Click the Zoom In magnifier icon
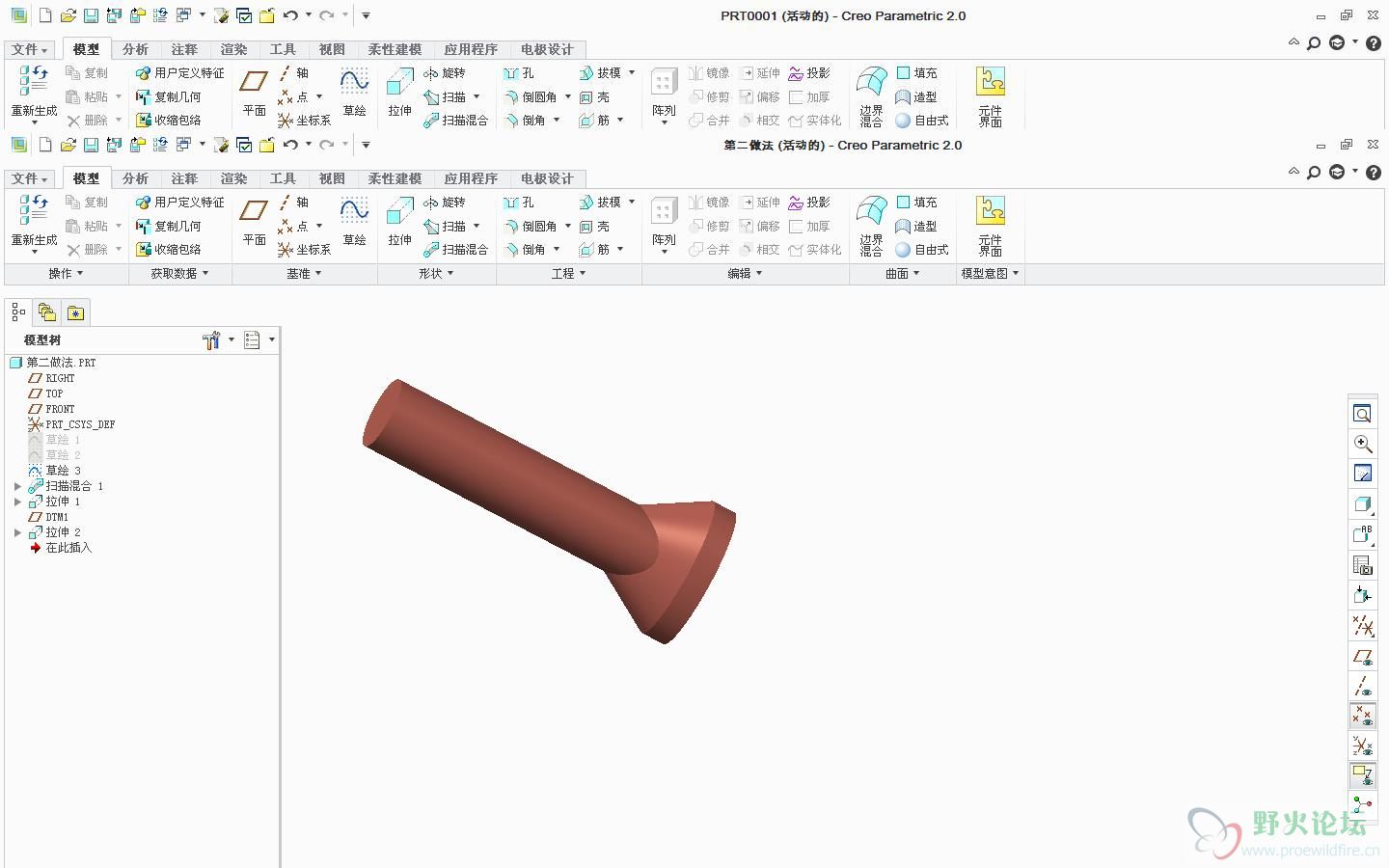Screen dimensions: 1389x868 (1362, 444)
